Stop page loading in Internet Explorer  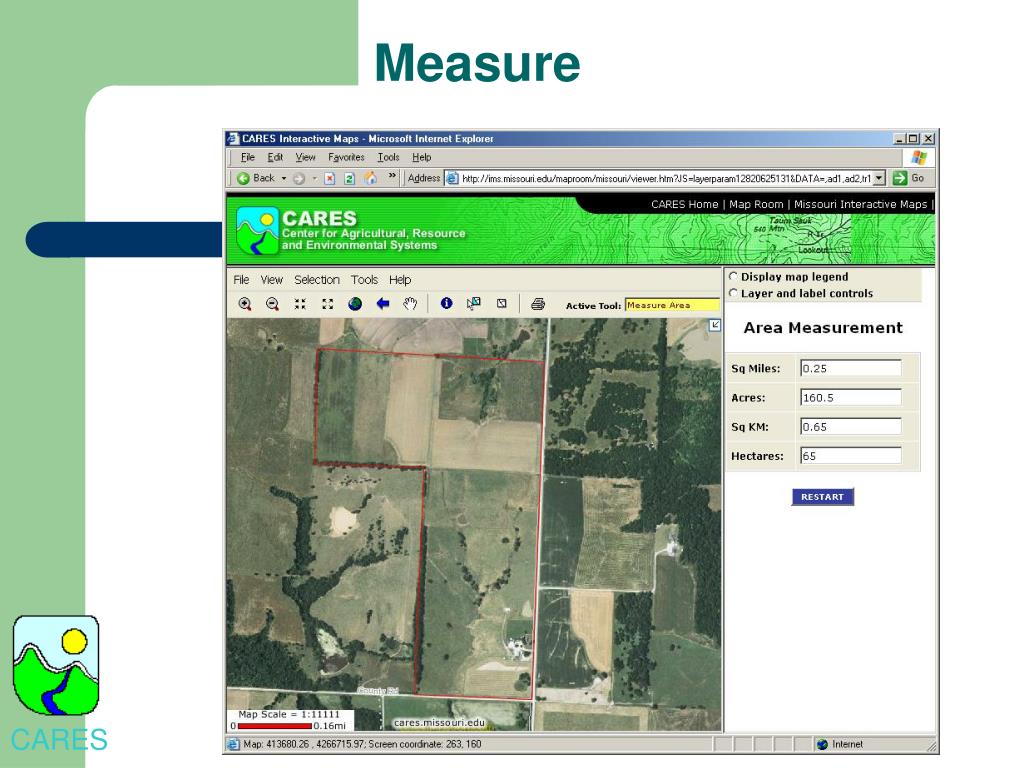(x=330, y=178)
